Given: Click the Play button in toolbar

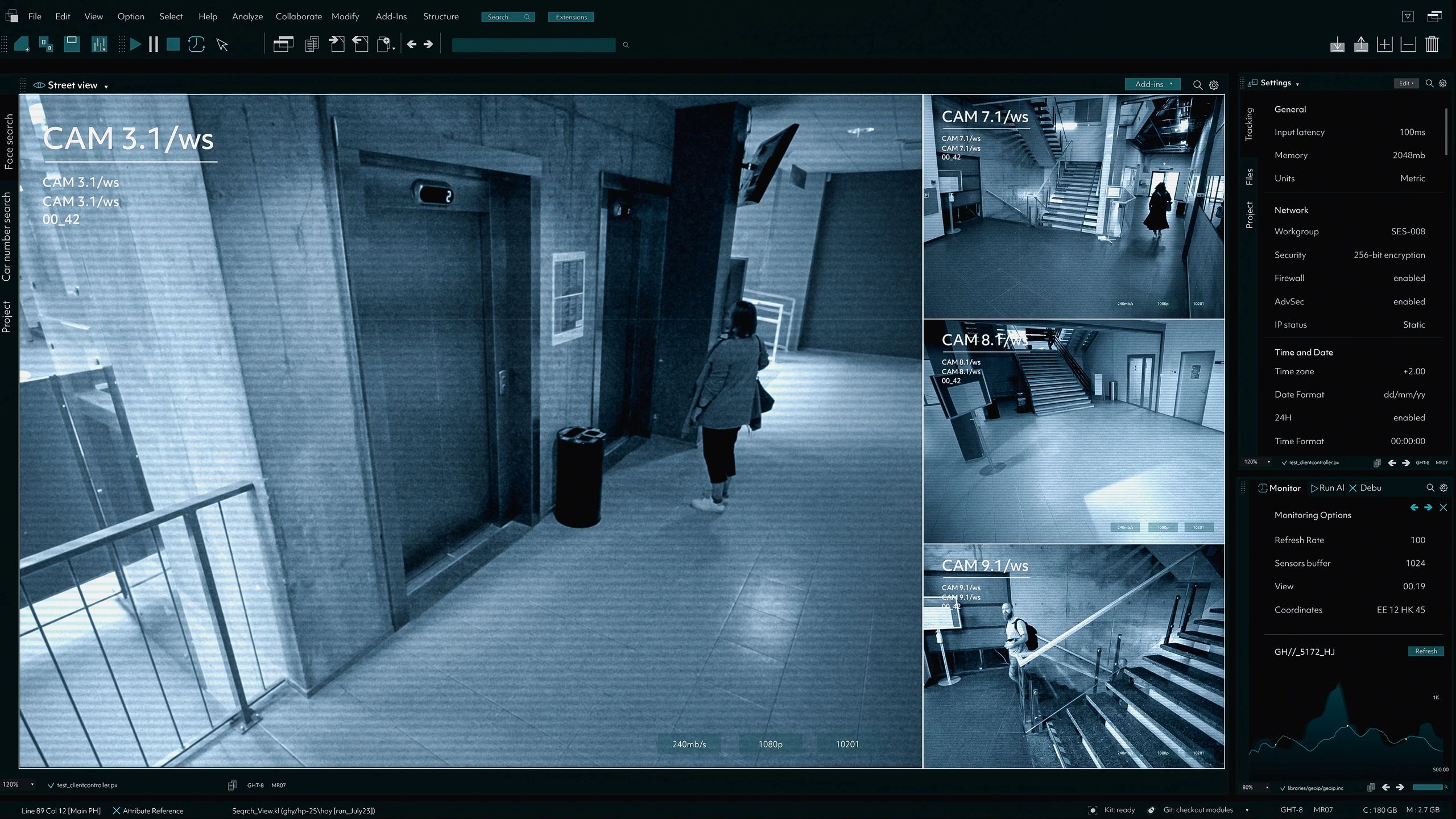Looking at the screenshot, I should point(135,44).
